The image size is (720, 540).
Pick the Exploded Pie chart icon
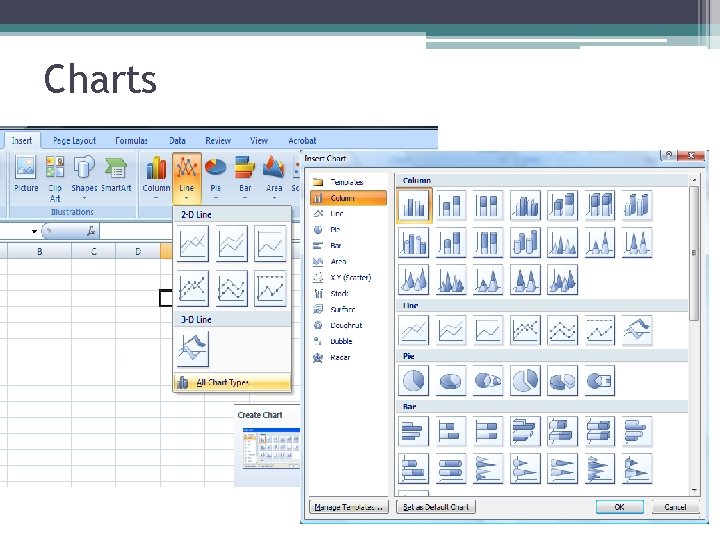click(525, 380)
